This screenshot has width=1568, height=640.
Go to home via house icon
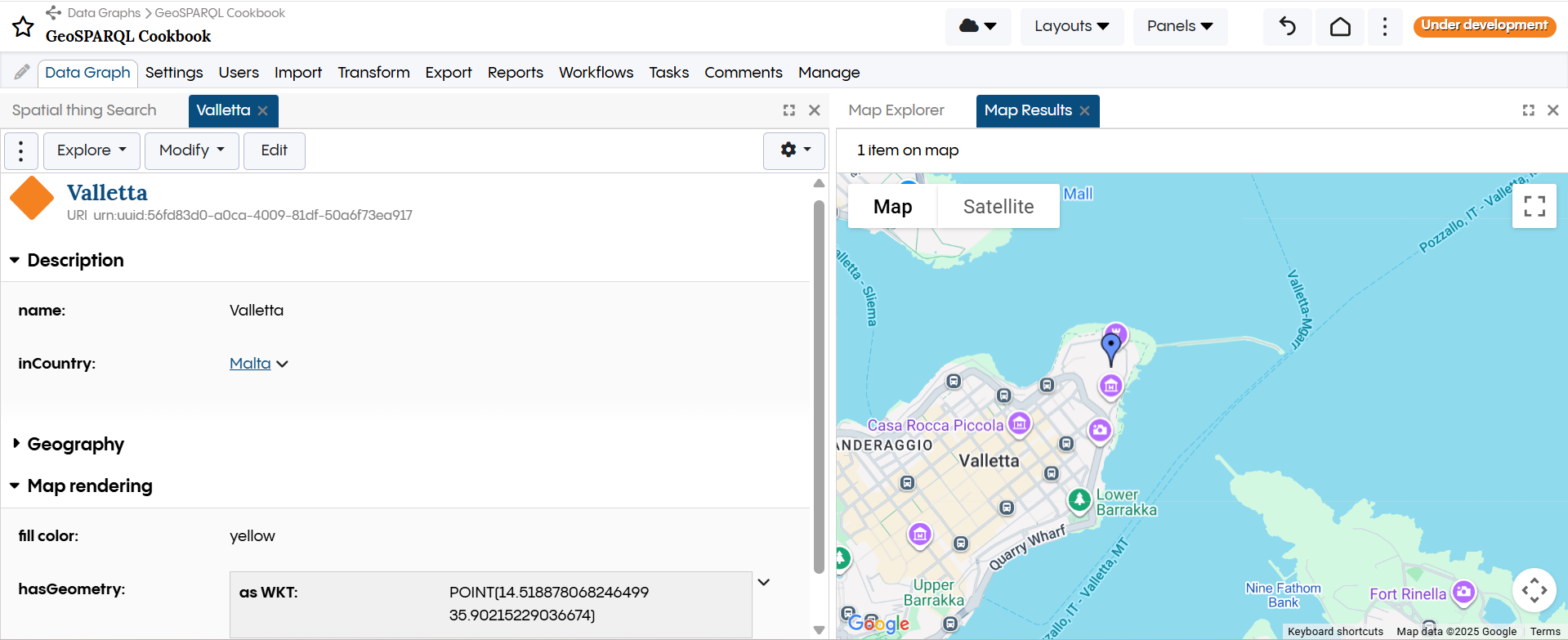tap(1340, 26)
